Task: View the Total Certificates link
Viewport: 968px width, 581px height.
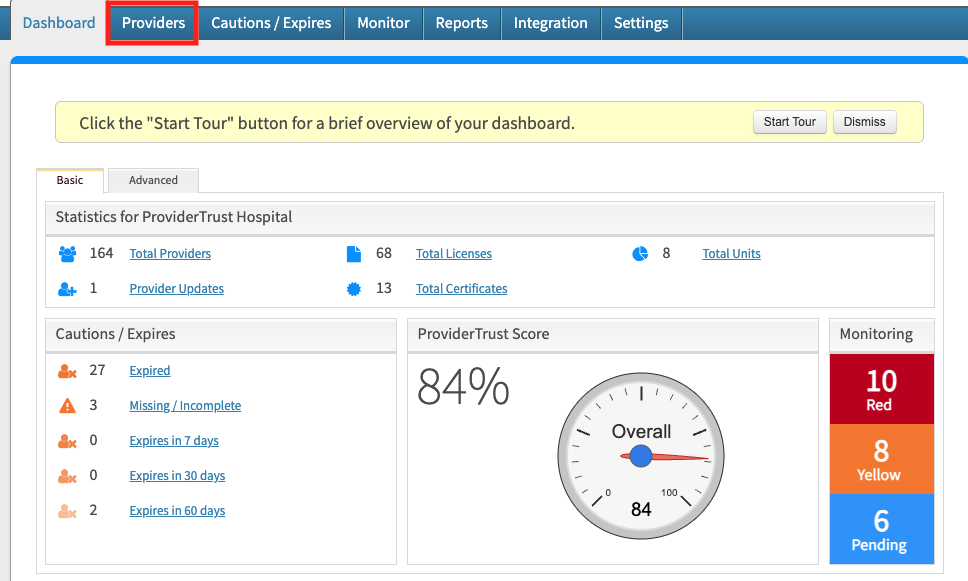Action: point(461,289)
